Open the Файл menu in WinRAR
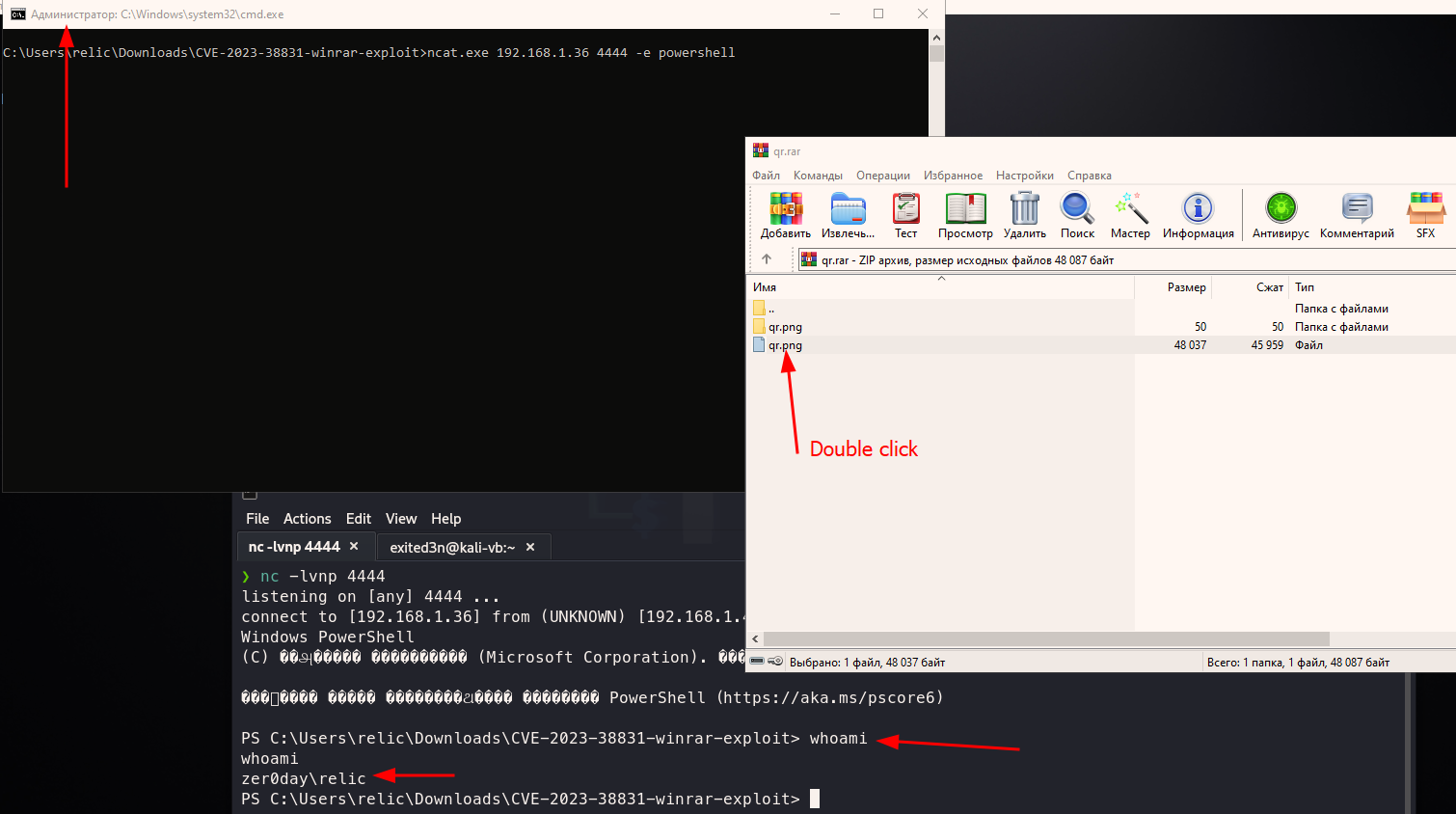The image size is (1456, 814). coord(767,176)
